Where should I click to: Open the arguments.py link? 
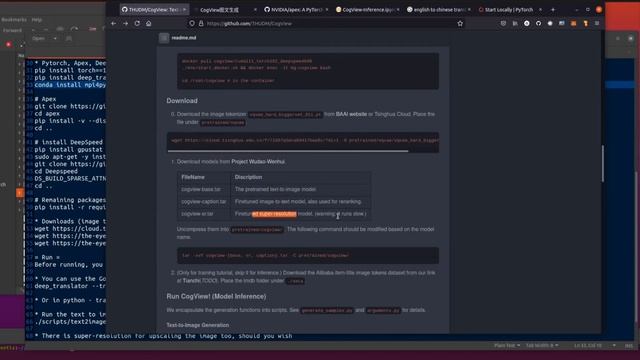383,310
